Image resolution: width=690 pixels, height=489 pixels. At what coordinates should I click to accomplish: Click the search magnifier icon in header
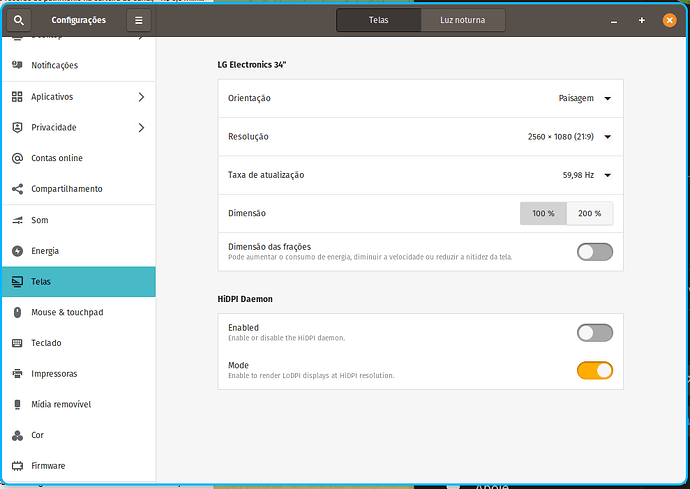pos(20,20)
